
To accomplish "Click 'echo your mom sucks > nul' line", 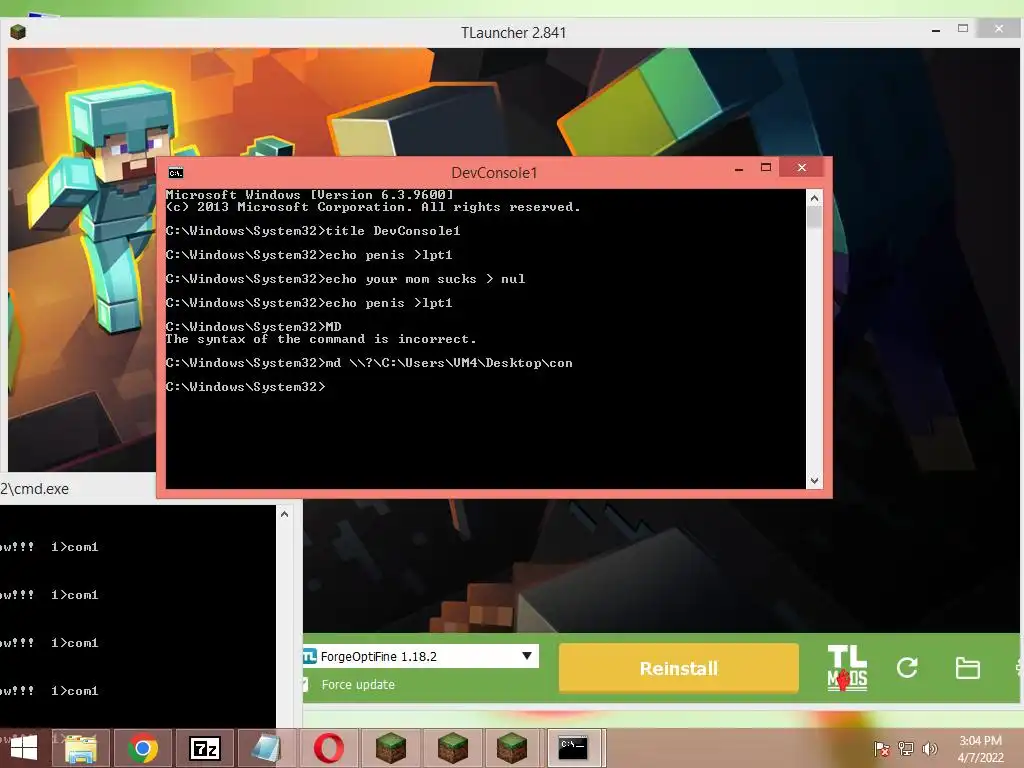I will tap(345, 280).
